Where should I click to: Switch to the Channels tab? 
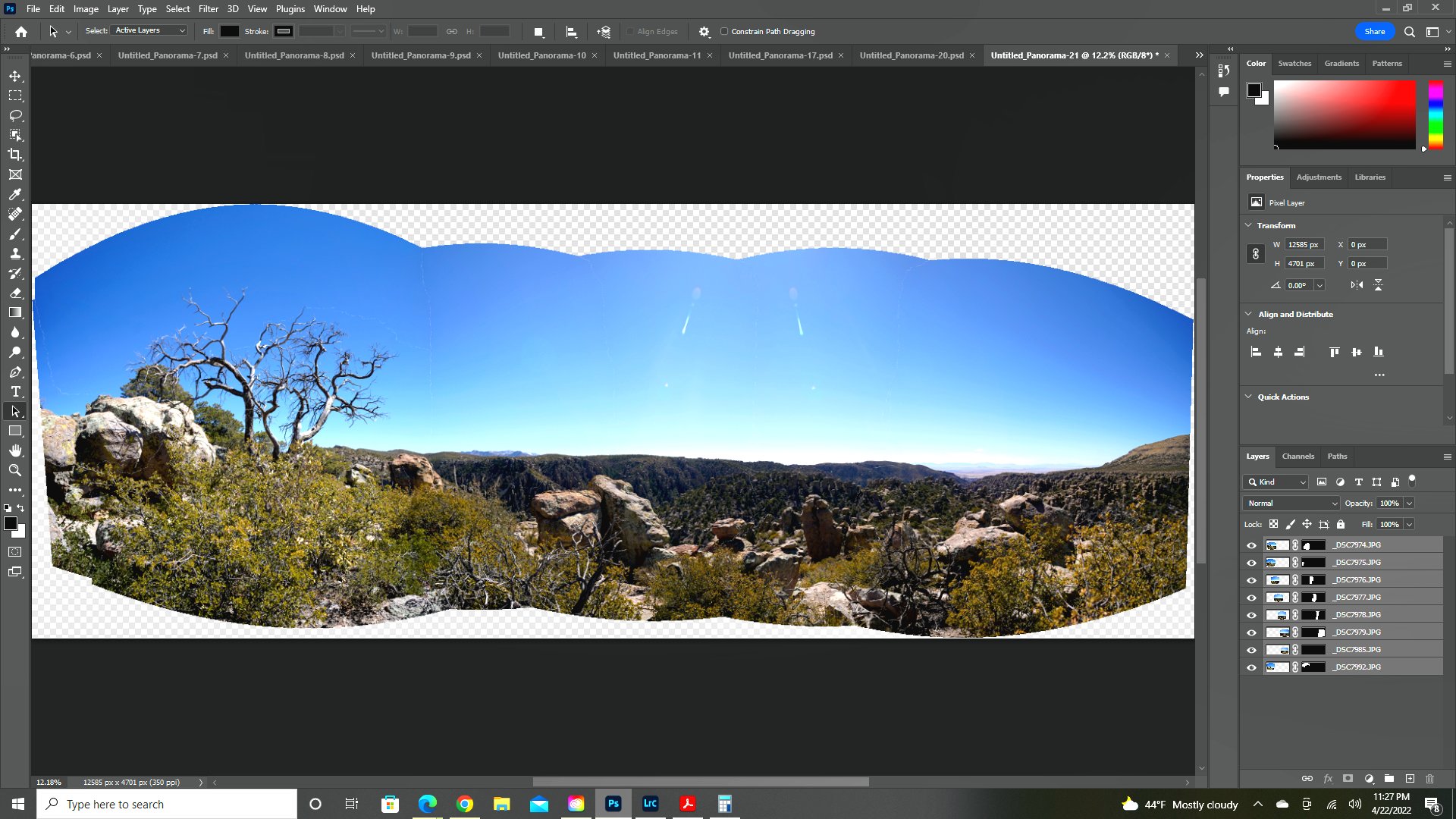pyautogui.click(x=1298, y=457)
